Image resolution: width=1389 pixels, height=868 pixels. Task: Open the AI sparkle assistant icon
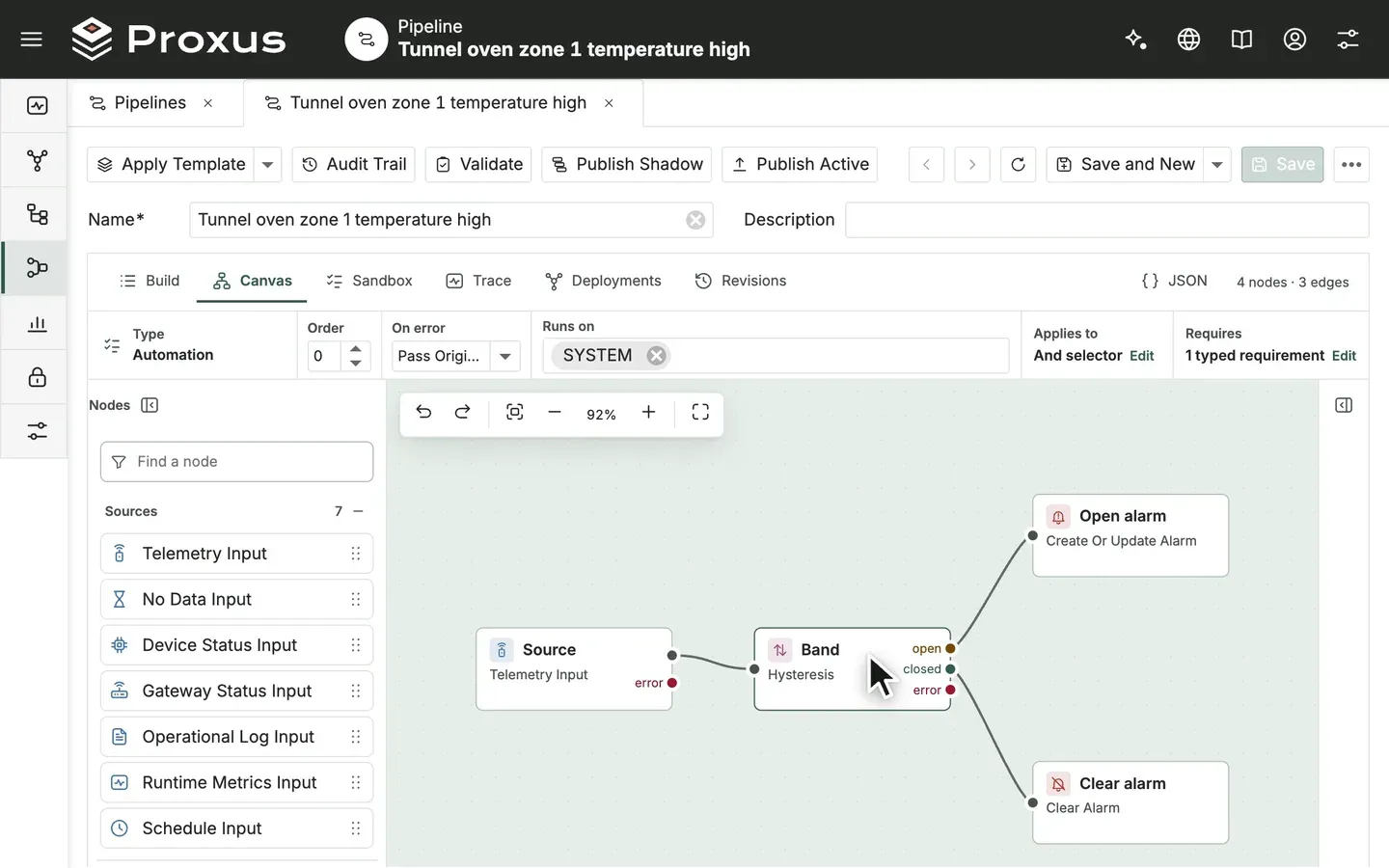(1135, 39)
